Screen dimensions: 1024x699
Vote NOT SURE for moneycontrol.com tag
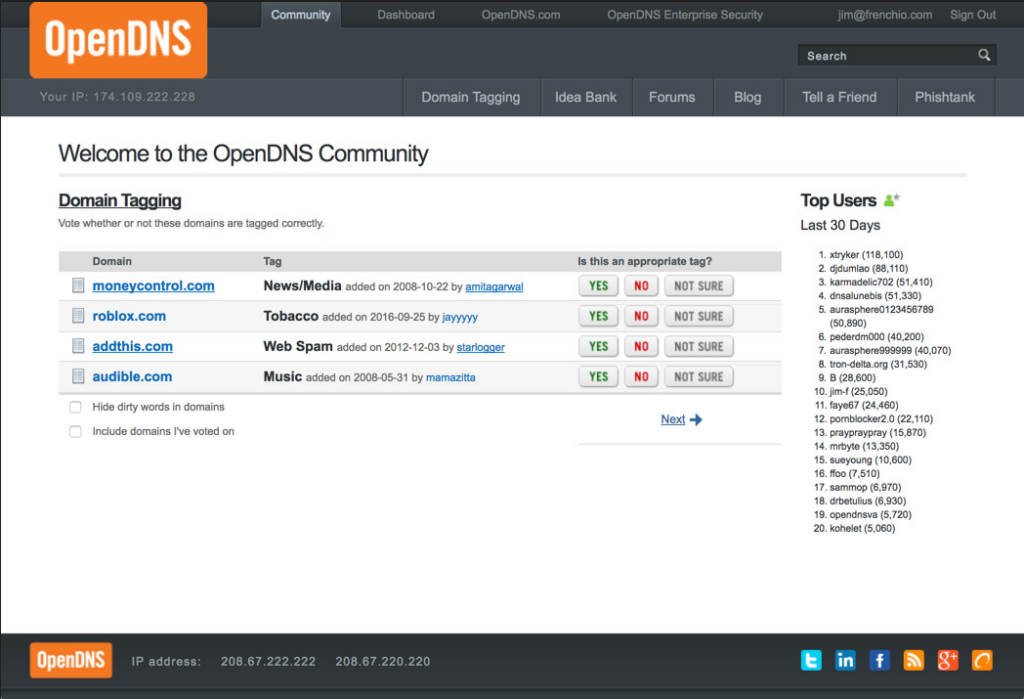(699, 286)
